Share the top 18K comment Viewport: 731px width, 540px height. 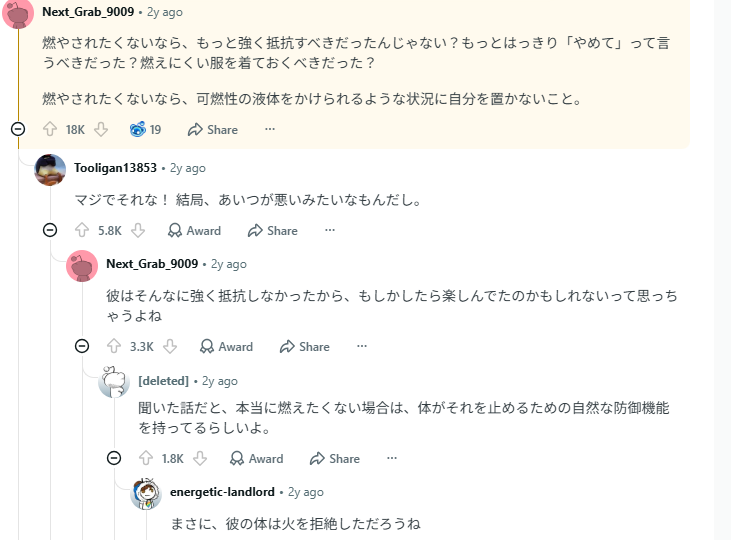click(x=212, y=129)
